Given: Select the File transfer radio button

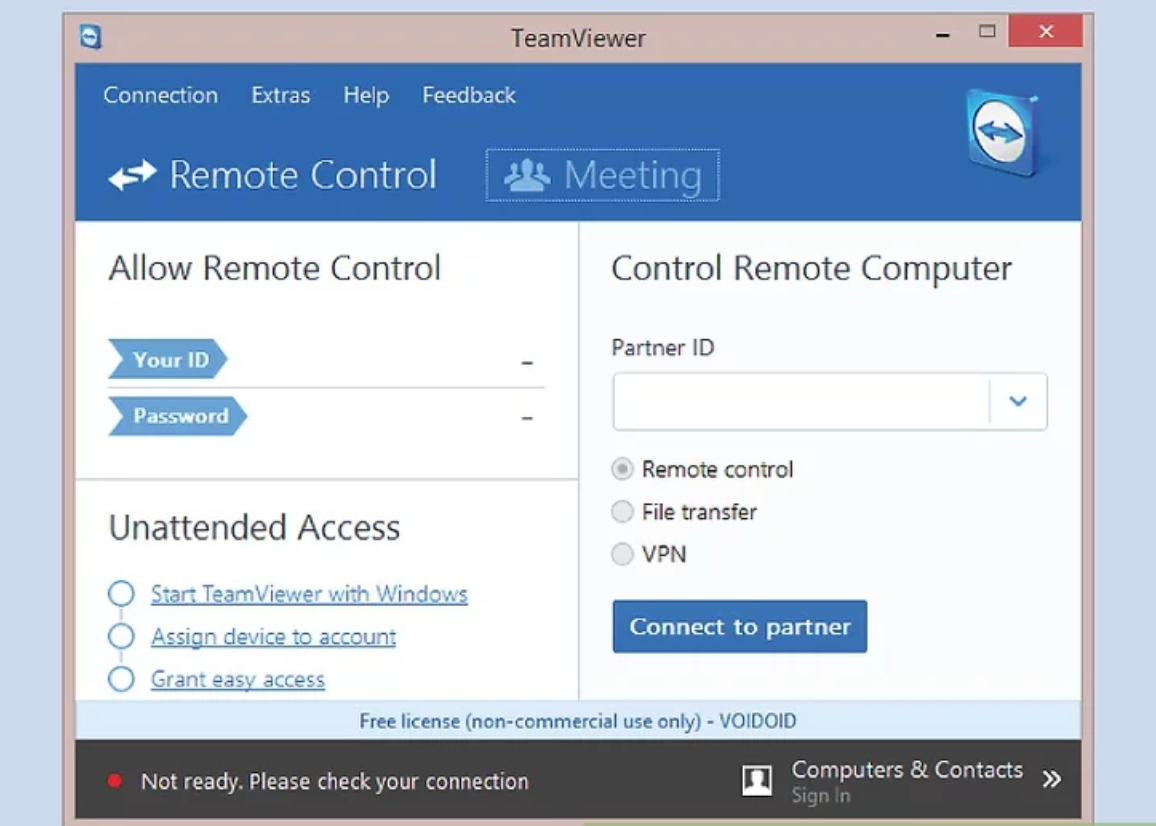Looking at the screenshot, I should tap(622, 511).
